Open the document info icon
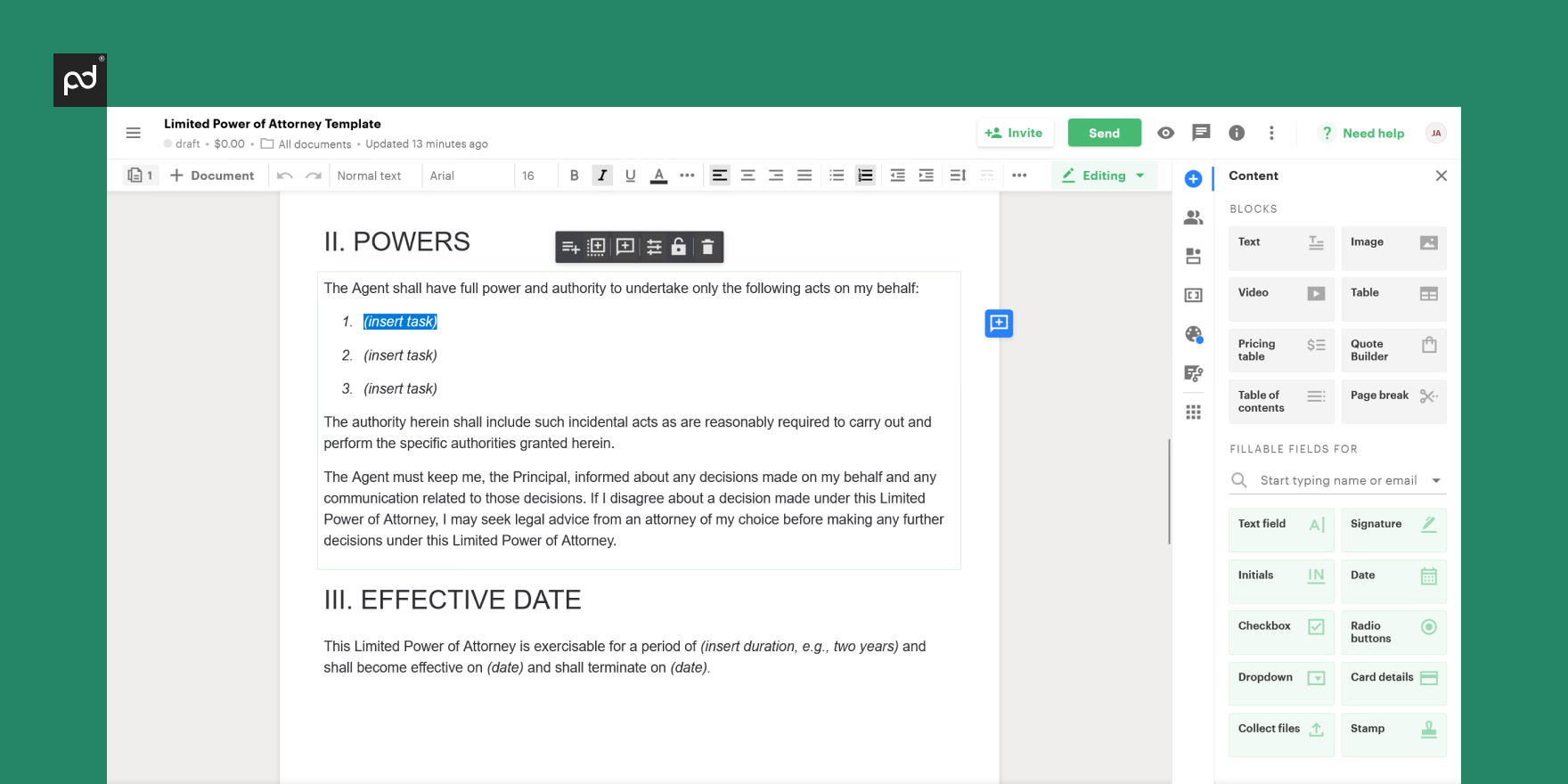 1237,133
